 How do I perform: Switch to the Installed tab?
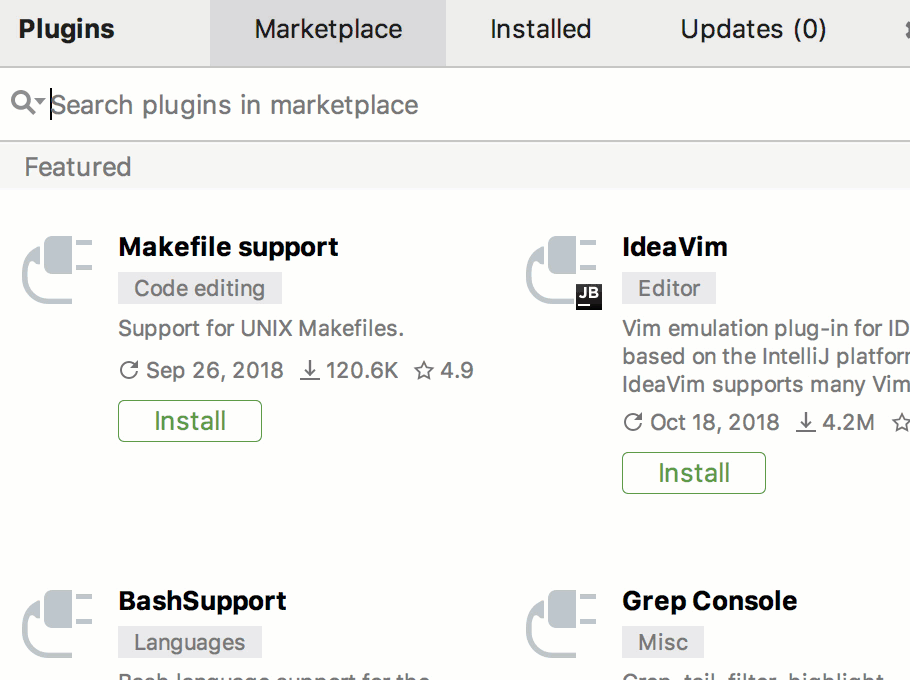coord(539,30)
